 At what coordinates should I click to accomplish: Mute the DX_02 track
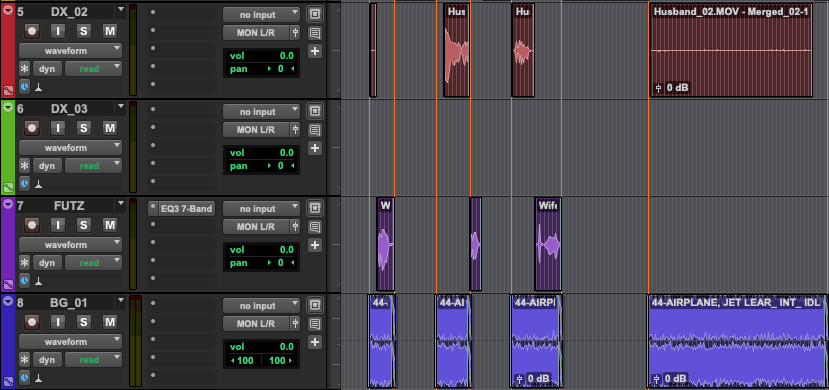click(x=109, y=31)
